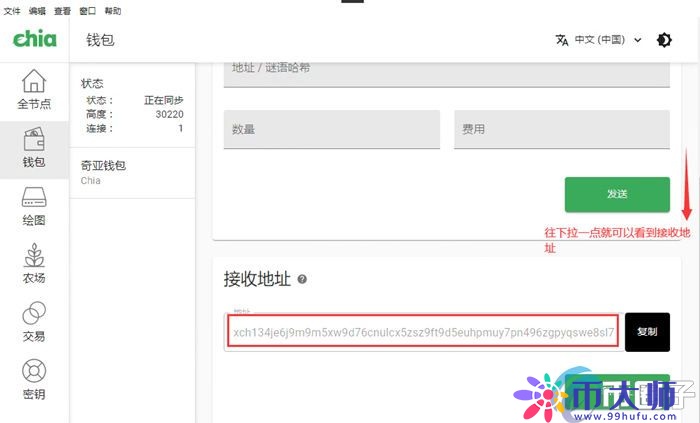Open the 文件 menu
The width and height of the screenshot is (700, 423).
(x=12, y=11)
